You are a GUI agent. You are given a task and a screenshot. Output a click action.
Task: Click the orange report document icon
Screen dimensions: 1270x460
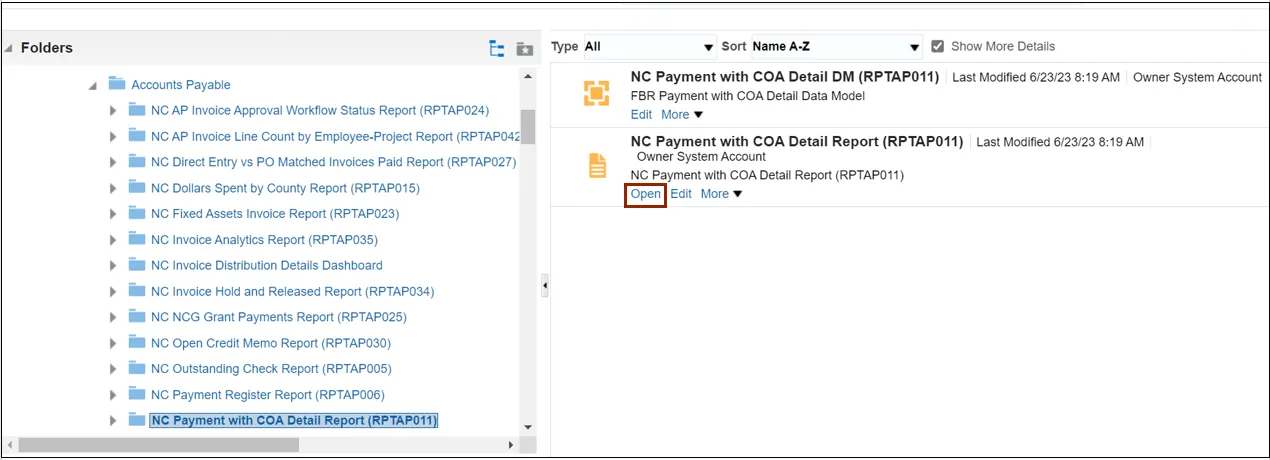(x=596, y=166)
